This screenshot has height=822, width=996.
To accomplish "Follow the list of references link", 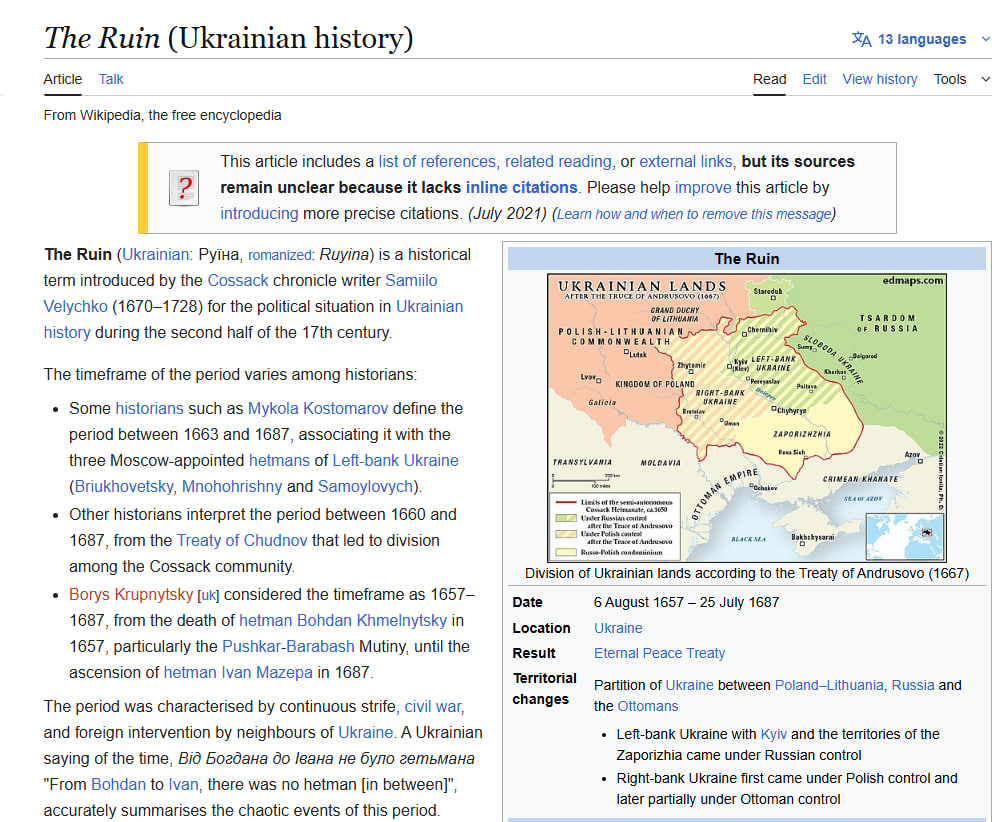I will click(x=437, y=161).
